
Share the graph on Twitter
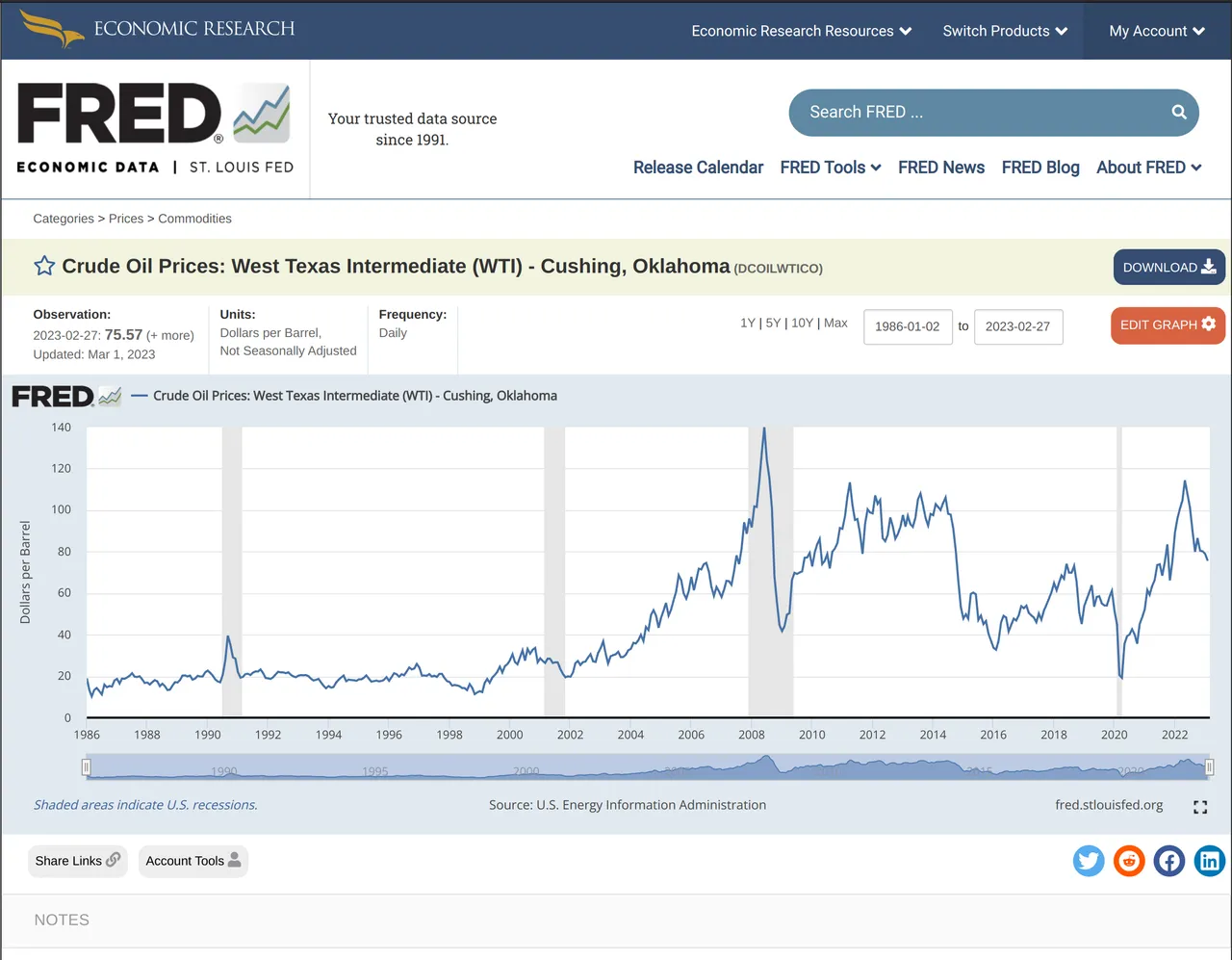click(x=1089, y=861)
